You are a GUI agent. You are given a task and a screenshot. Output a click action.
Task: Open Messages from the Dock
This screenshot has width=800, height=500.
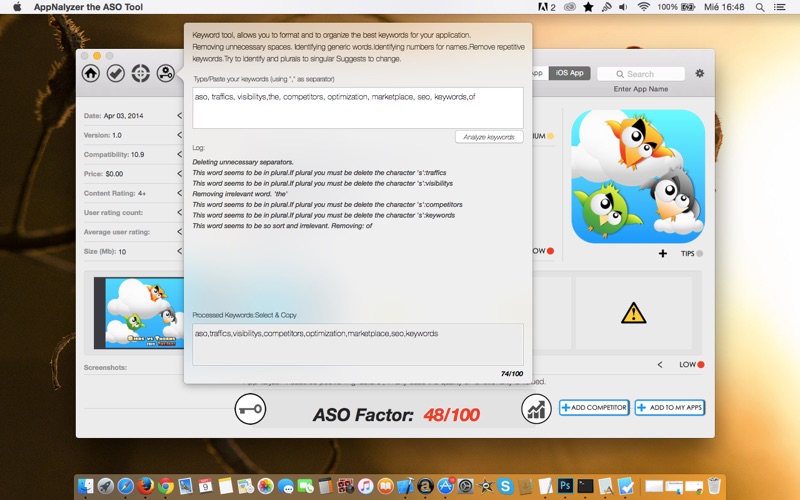(285, 486)
